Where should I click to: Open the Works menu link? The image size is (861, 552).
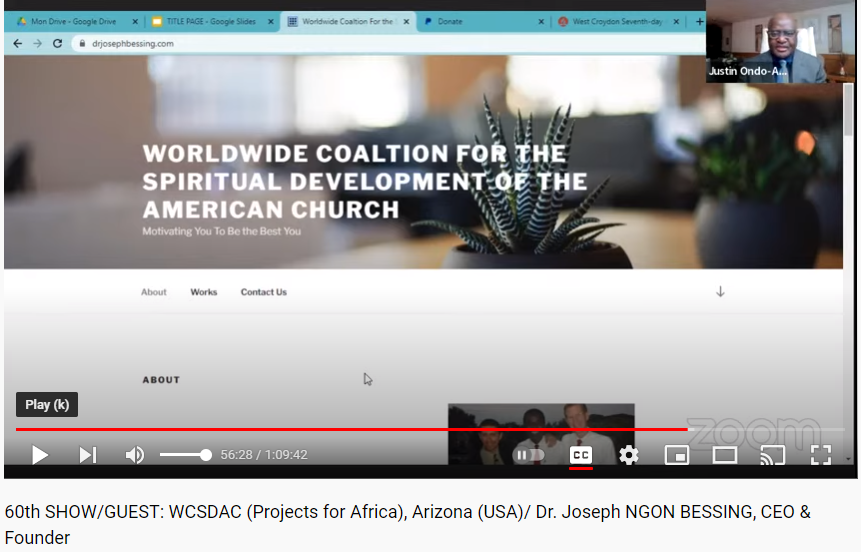204,292
